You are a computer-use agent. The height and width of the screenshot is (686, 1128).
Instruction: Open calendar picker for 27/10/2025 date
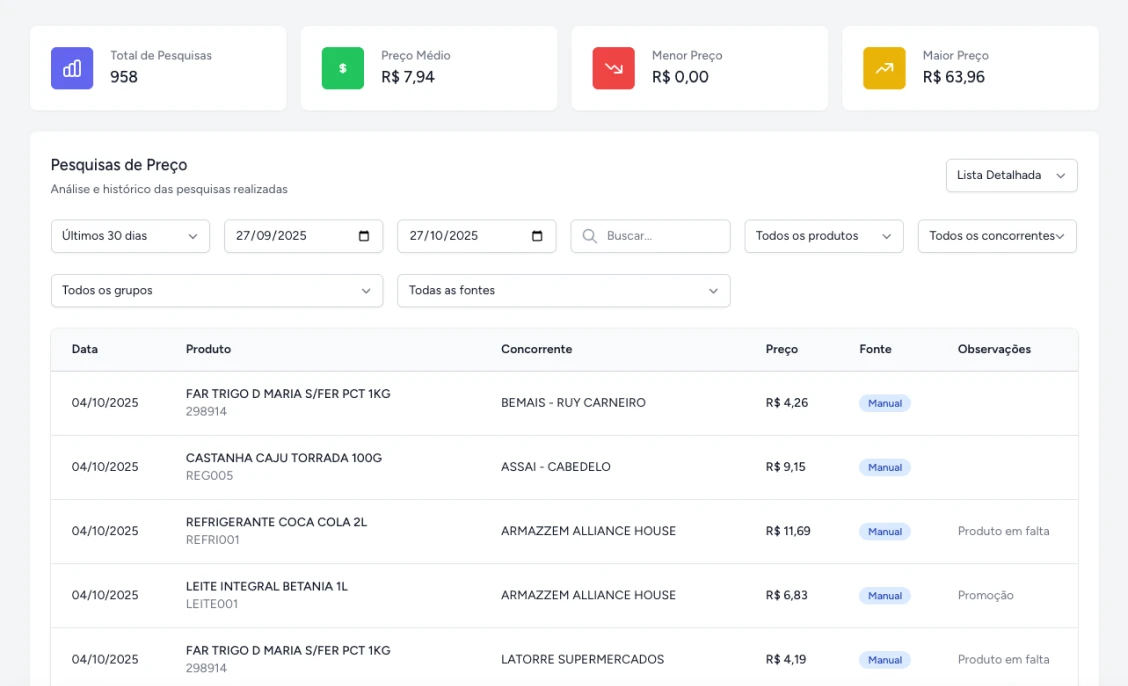pyautogui.click(x=537, y=236)
